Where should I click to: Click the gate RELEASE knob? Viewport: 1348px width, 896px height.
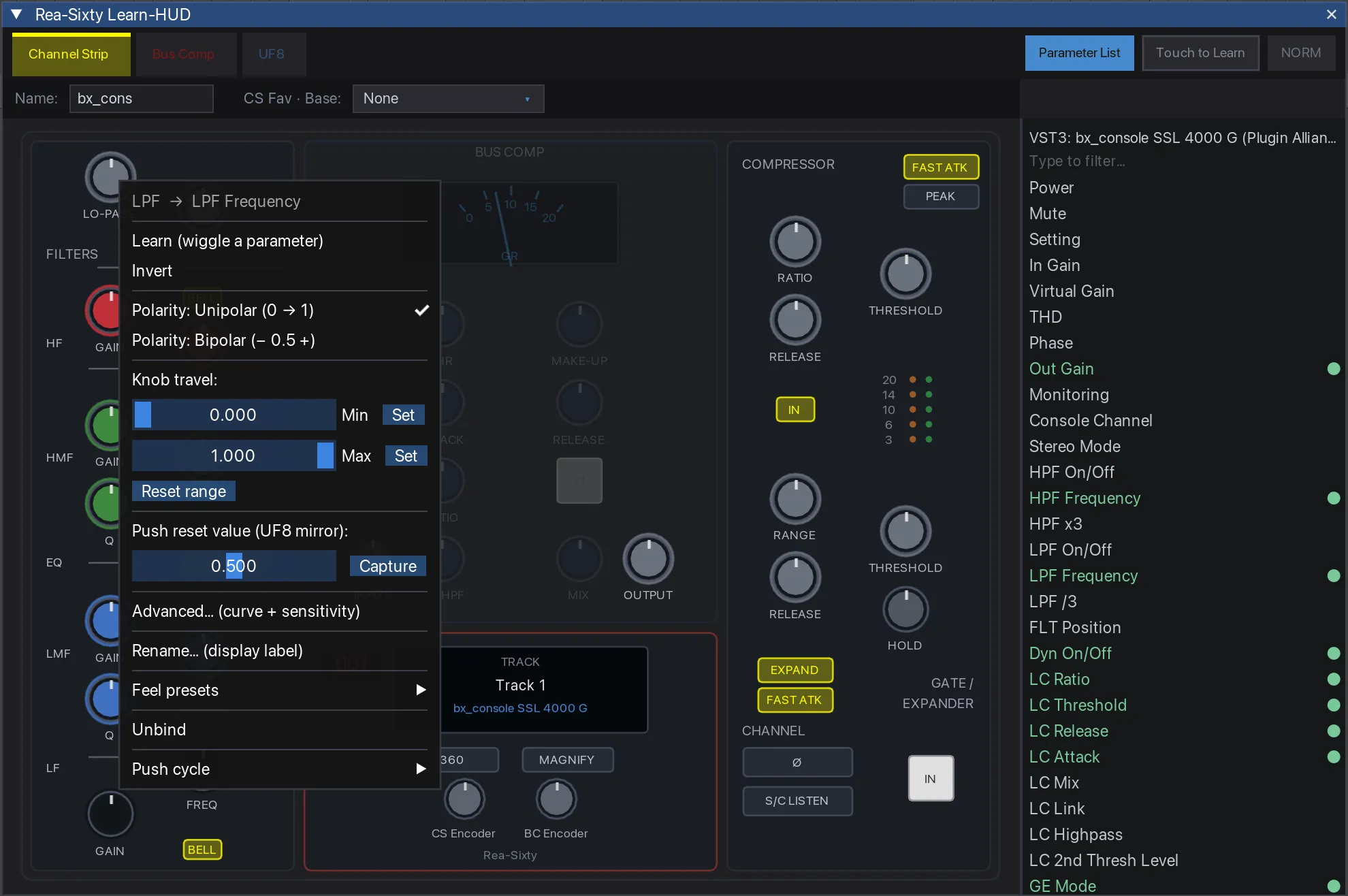coord(795,578)
